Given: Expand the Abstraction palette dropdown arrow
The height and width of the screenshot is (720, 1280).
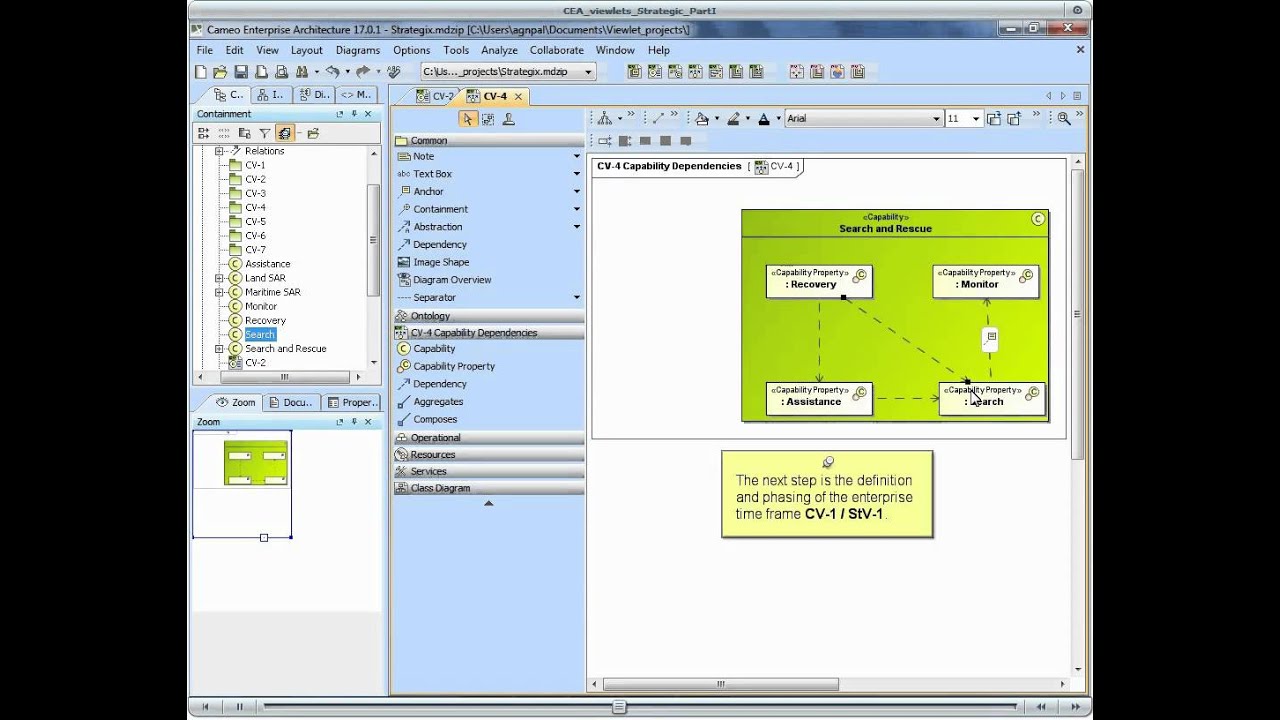Looking at the screenshot, I should (577, 227).
